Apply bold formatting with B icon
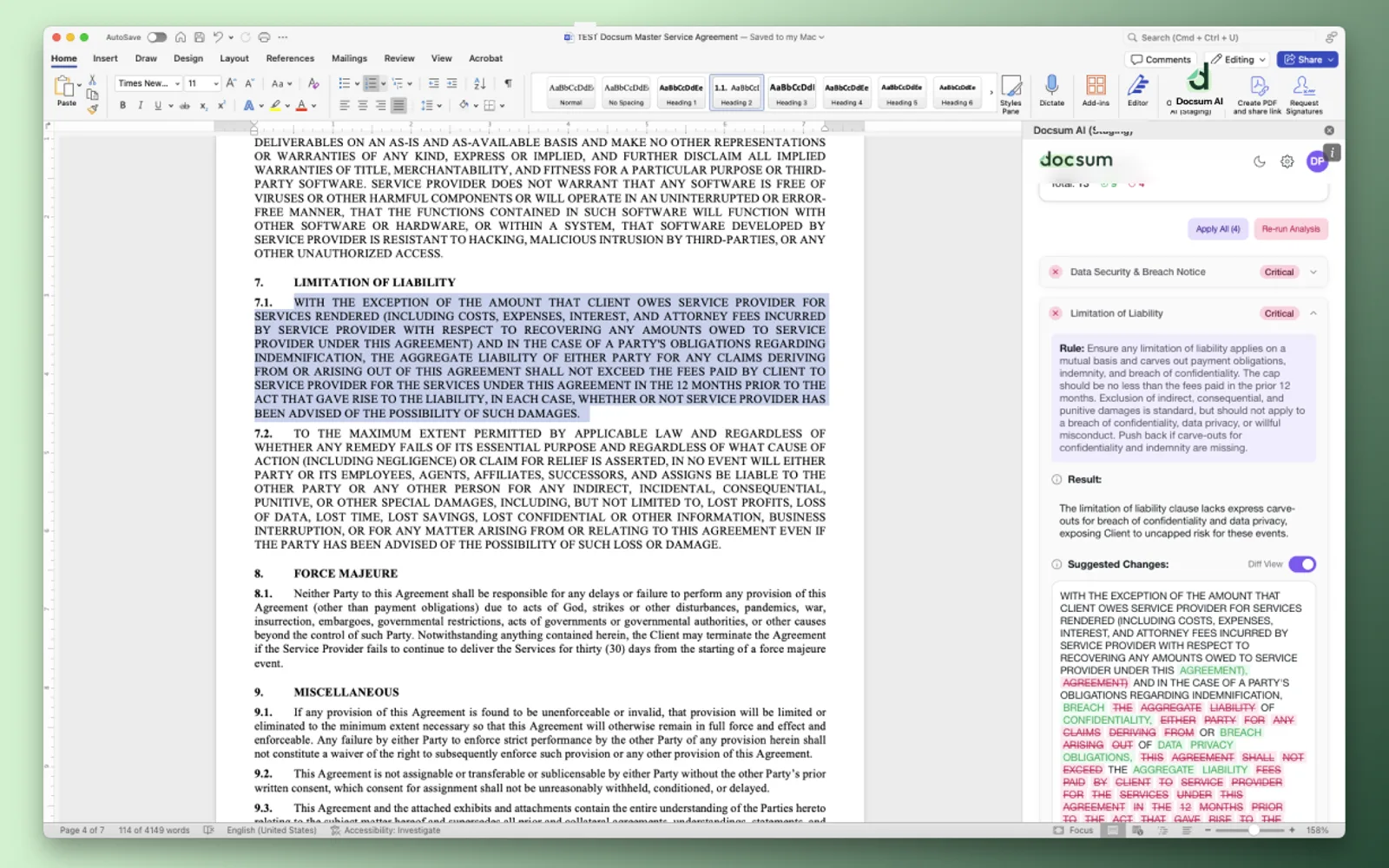 point(122,106)
